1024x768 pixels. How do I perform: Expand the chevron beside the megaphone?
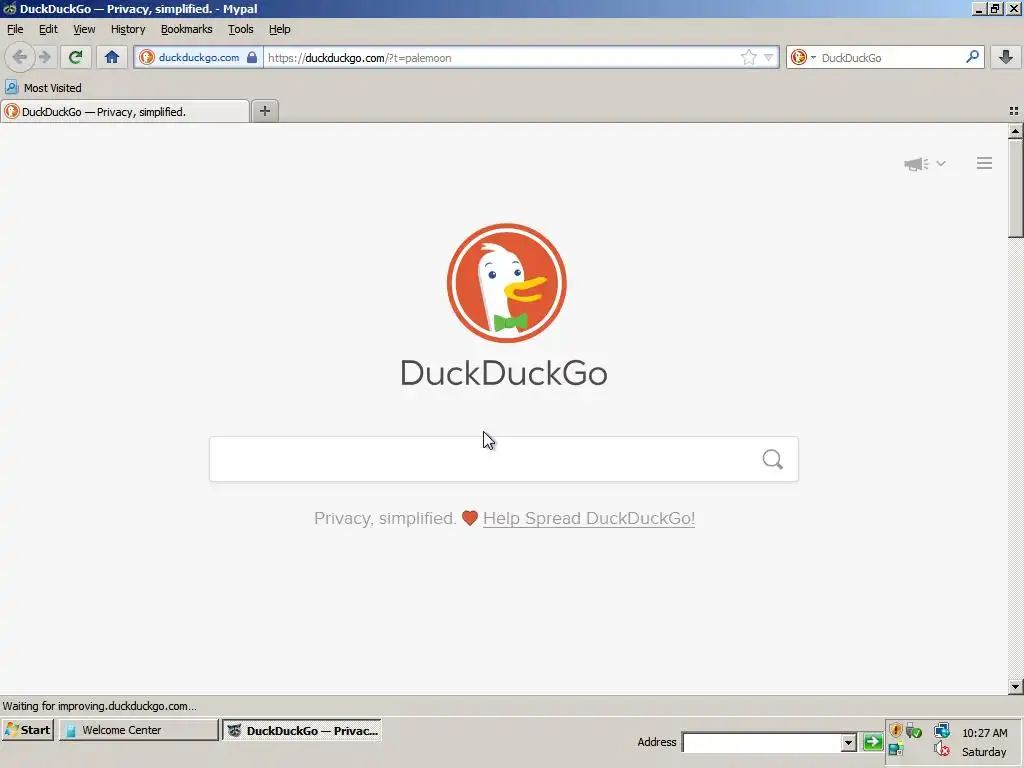coord(940,163)
